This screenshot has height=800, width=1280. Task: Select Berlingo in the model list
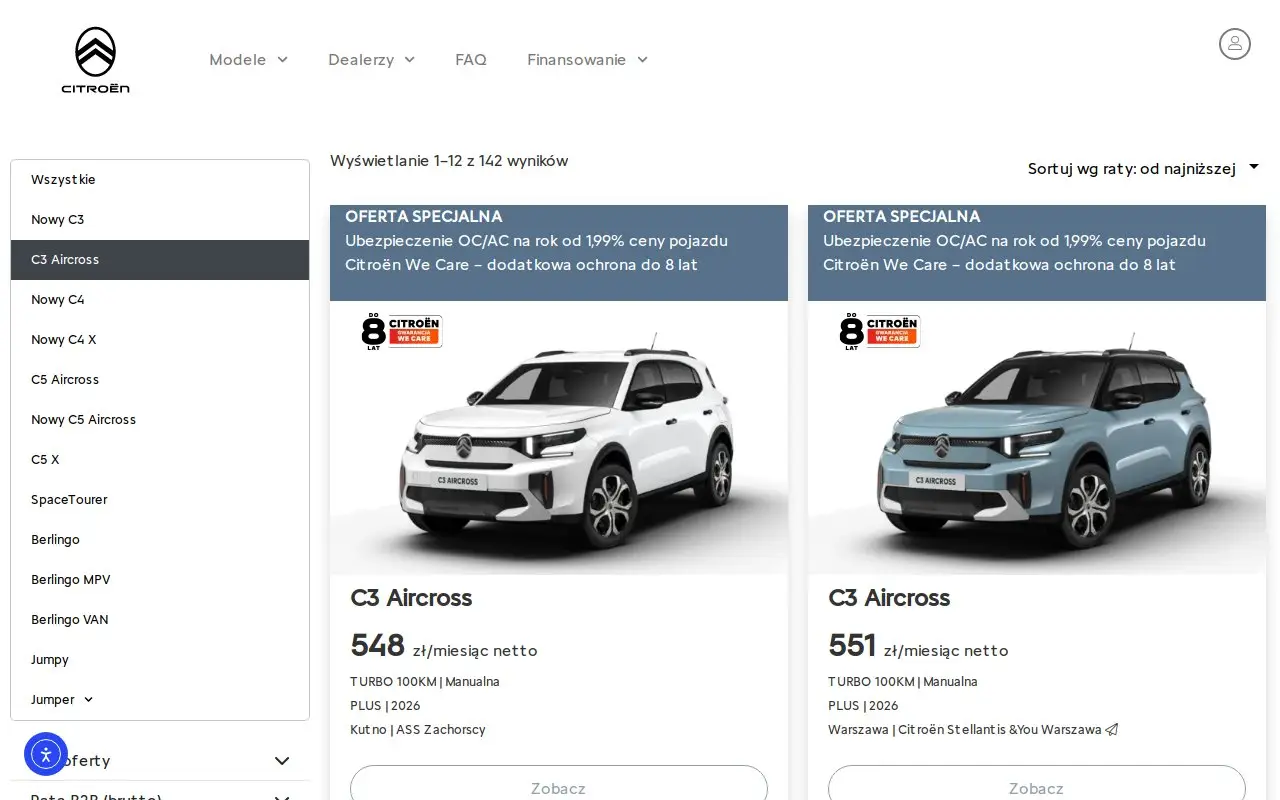[x=160, y=540]
